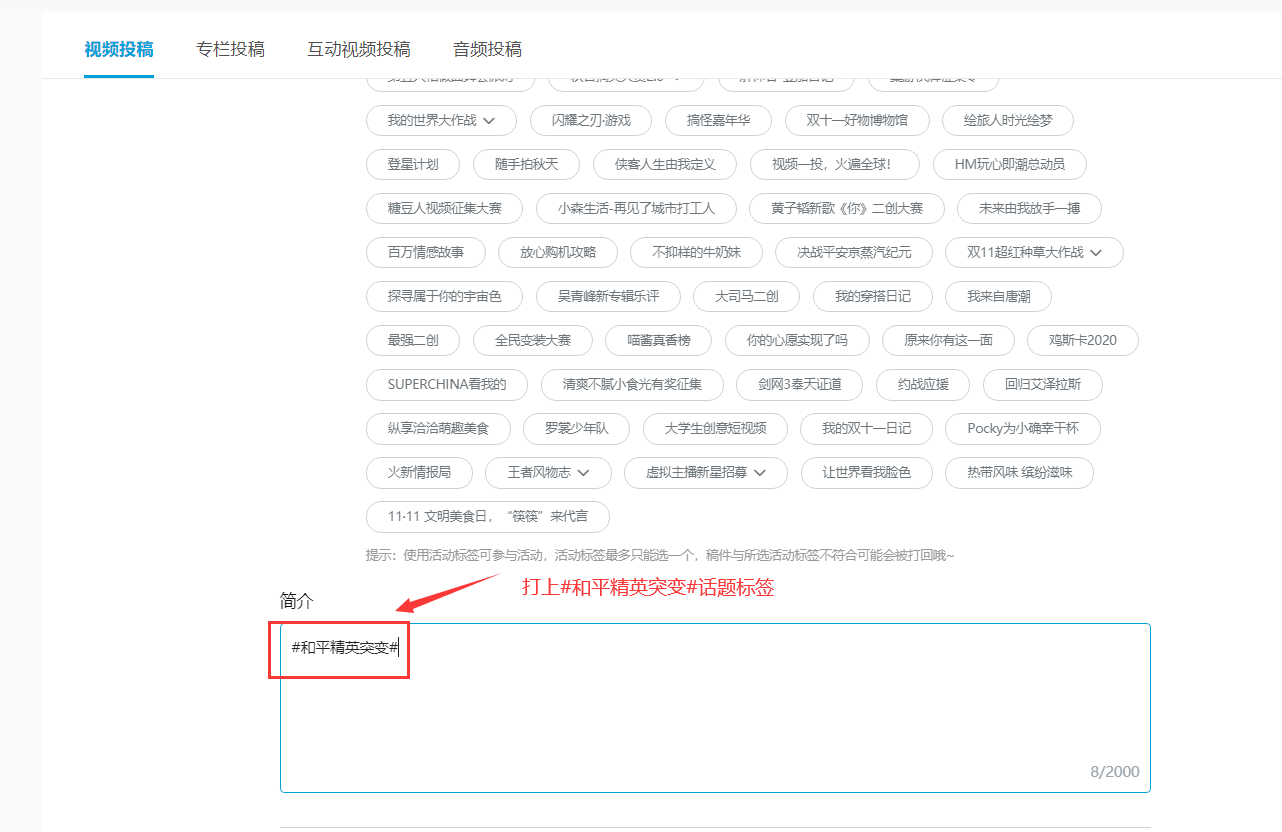Select the SUPERCHINA看我的 tag
This screenshot has width=1282, height=832.
[x=447, y=384]
